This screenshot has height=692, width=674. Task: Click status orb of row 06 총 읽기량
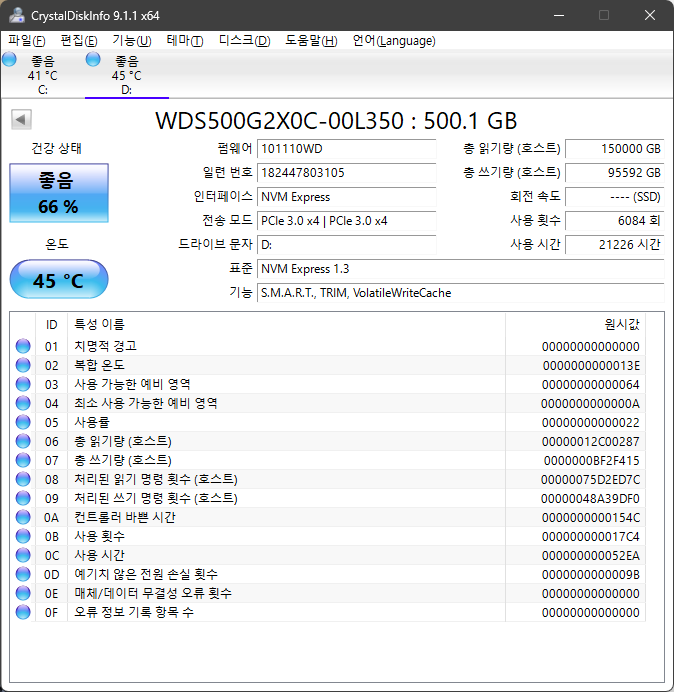(23, 441)
